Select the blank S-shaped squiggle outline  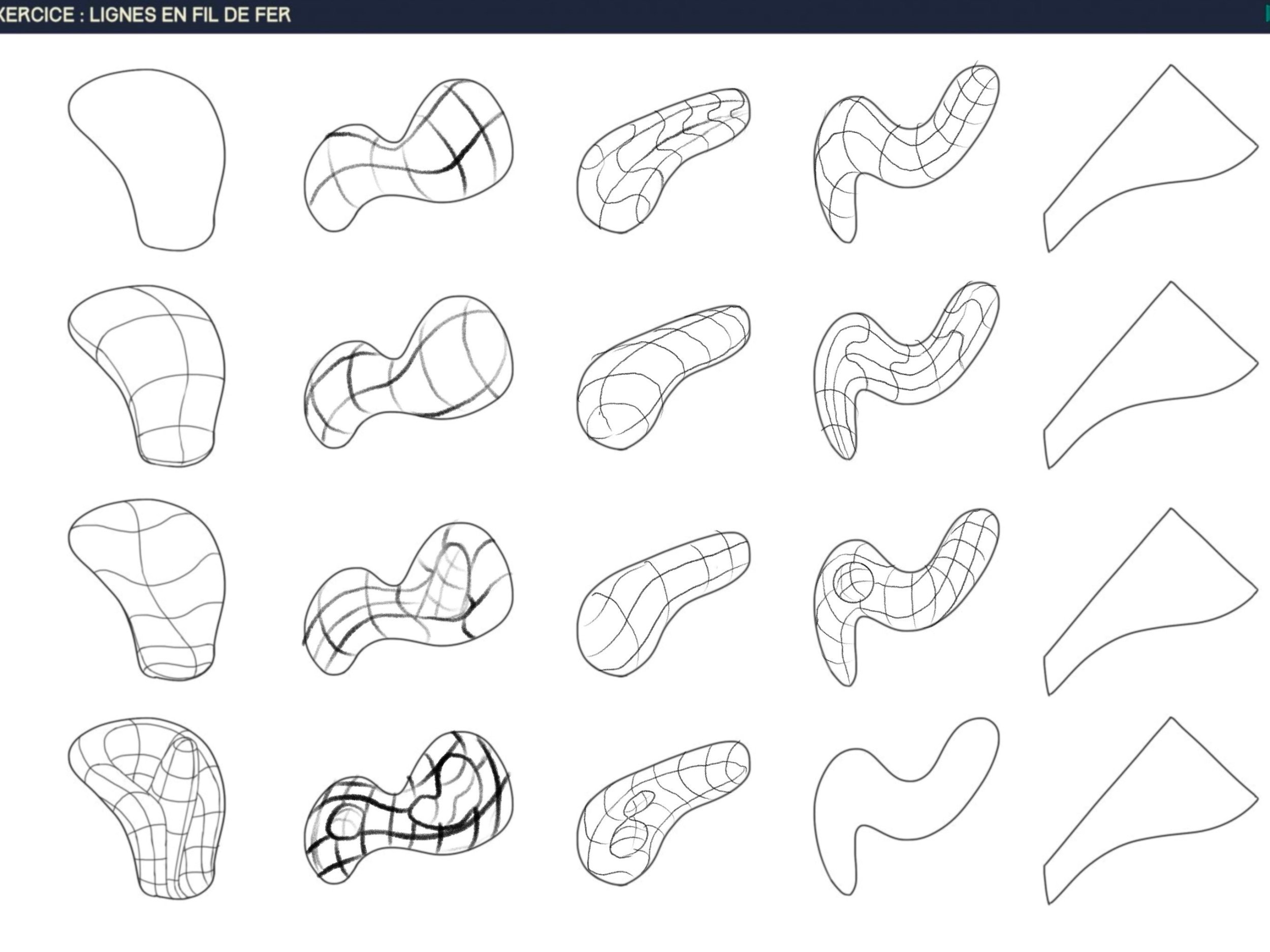coord(901,809)
